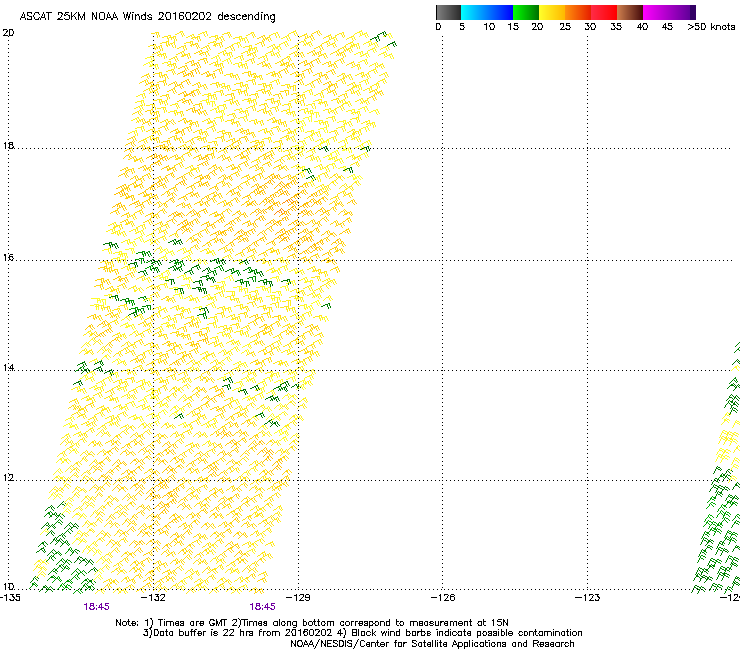740x650 pixels.
Task: Click the latitude label '12'
Action: click(x=8, y=478)
